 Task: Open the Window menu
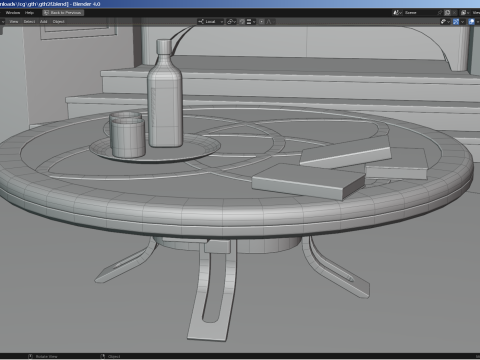(x=13, y=13)
